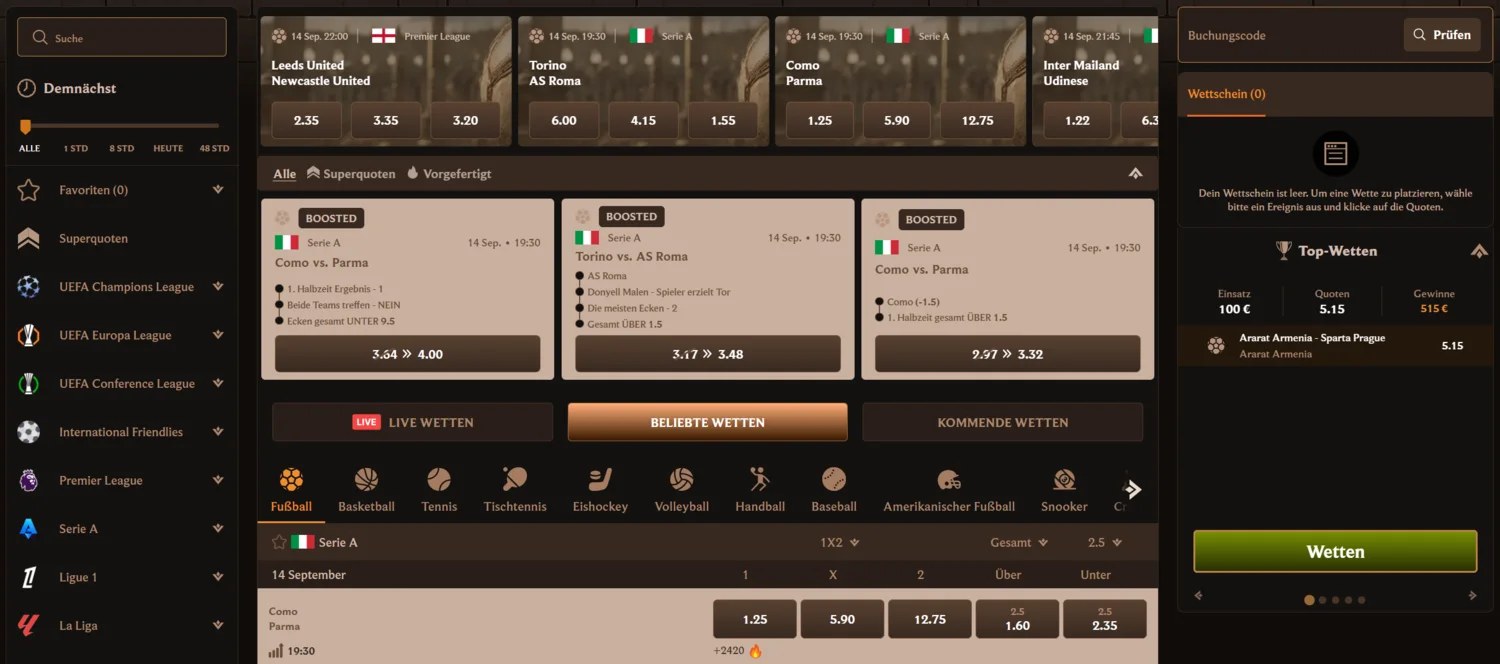The image size is (1500, 664).
Task: Select the Eishockey stick icon
Action: [x=600, y=479]
